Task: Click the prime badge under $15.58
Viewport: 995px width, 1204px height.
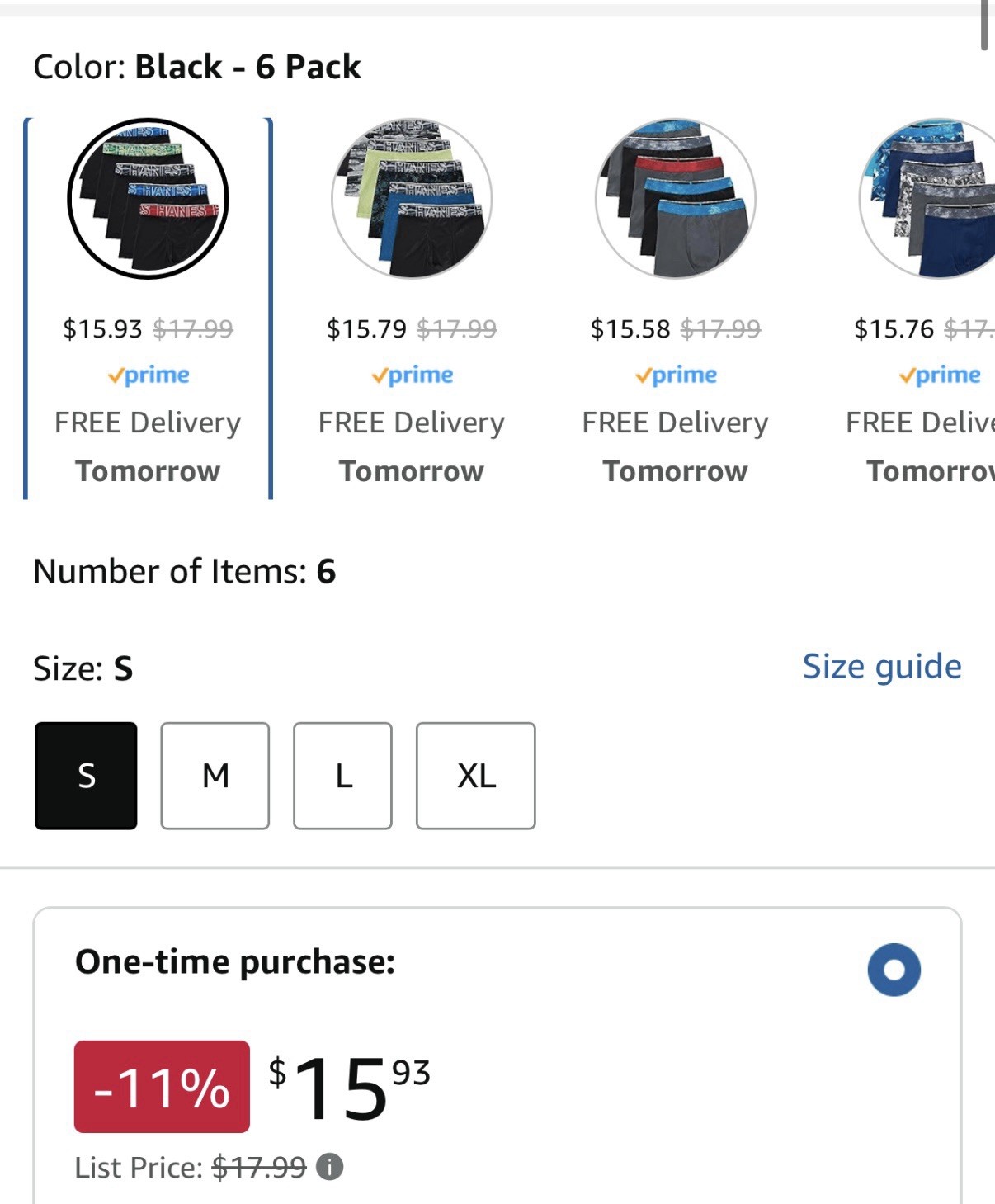Action: 677,375
